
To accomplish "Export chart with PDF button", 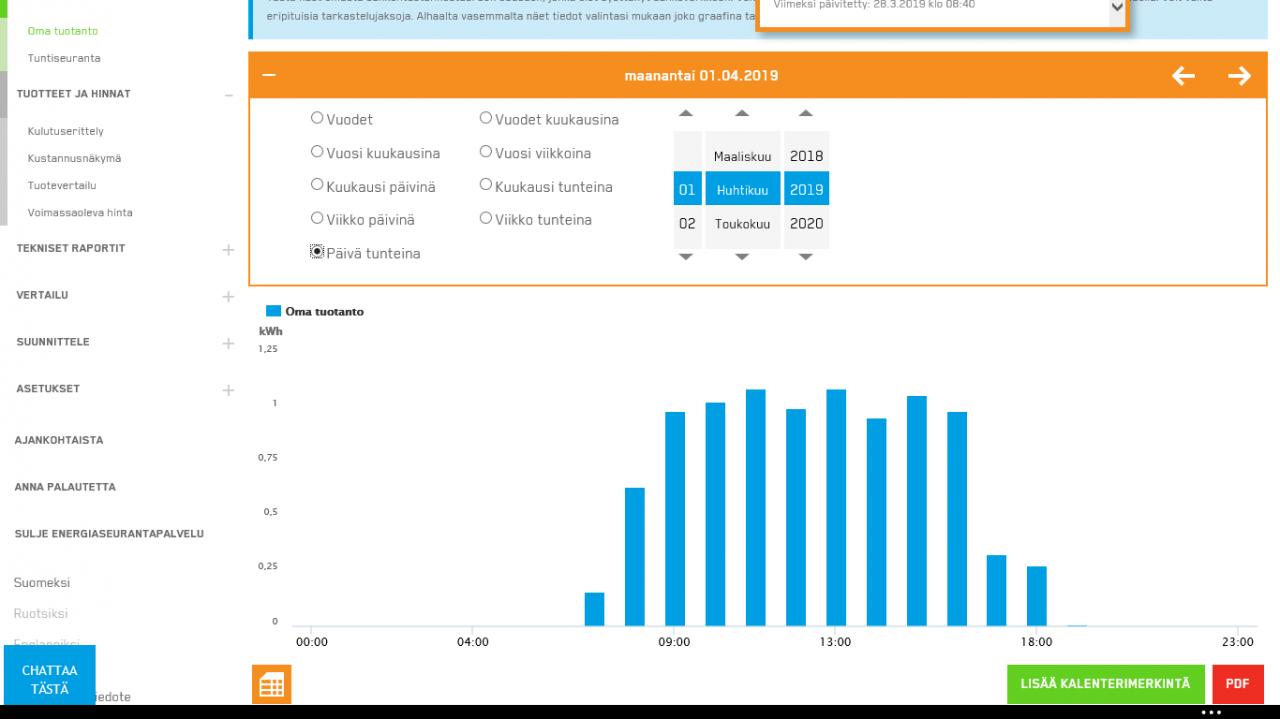I will [x=1238, y=684].
